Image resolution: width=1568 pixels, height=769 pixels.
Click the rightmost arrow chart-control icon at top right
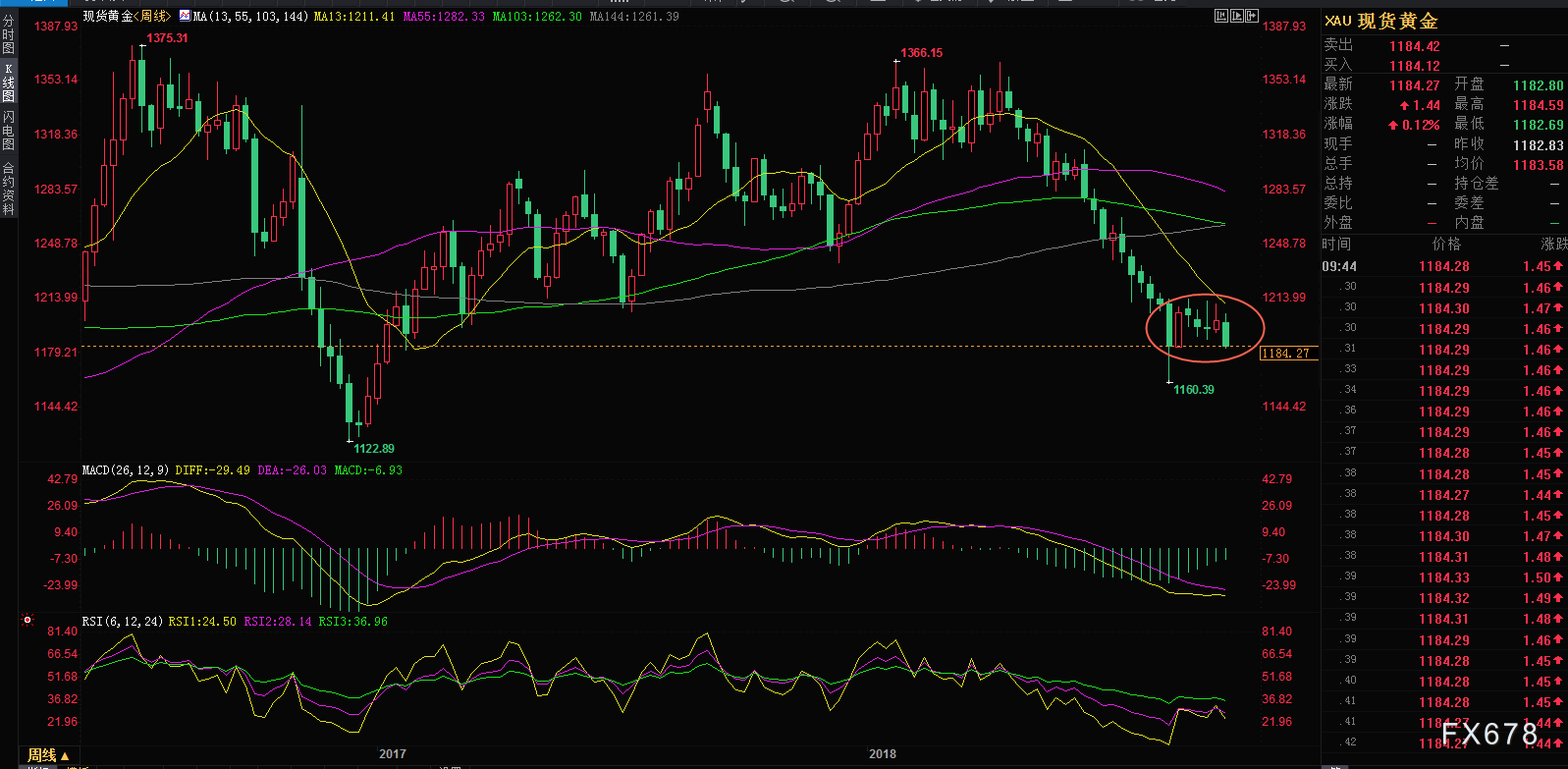click(x=1253, y=16)
